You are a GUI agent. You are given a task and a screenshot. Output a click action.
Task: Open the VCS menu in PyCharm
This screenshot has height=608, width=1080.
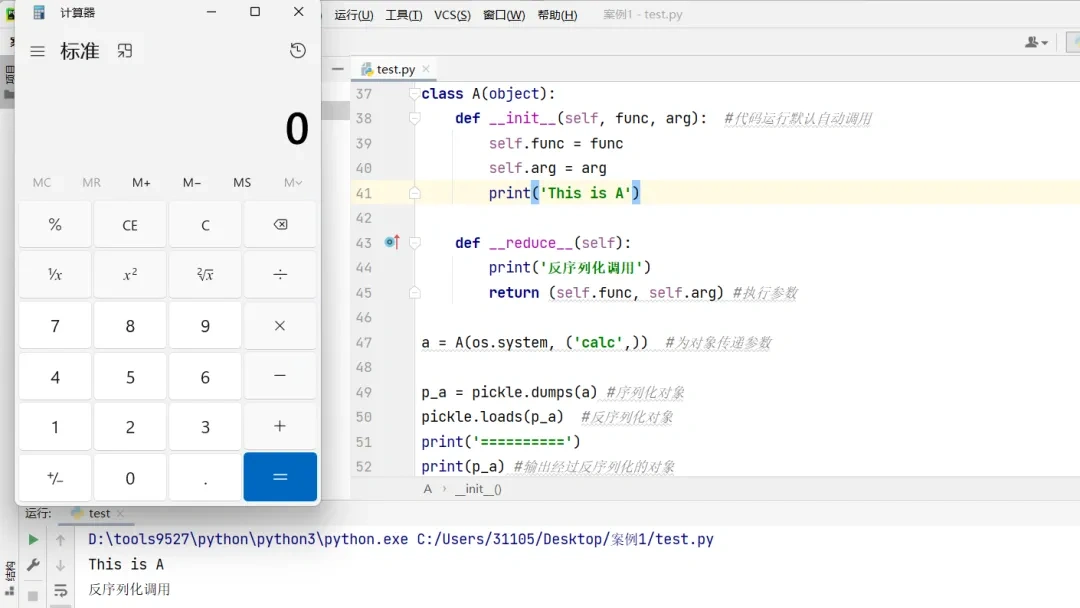point(453,14)
